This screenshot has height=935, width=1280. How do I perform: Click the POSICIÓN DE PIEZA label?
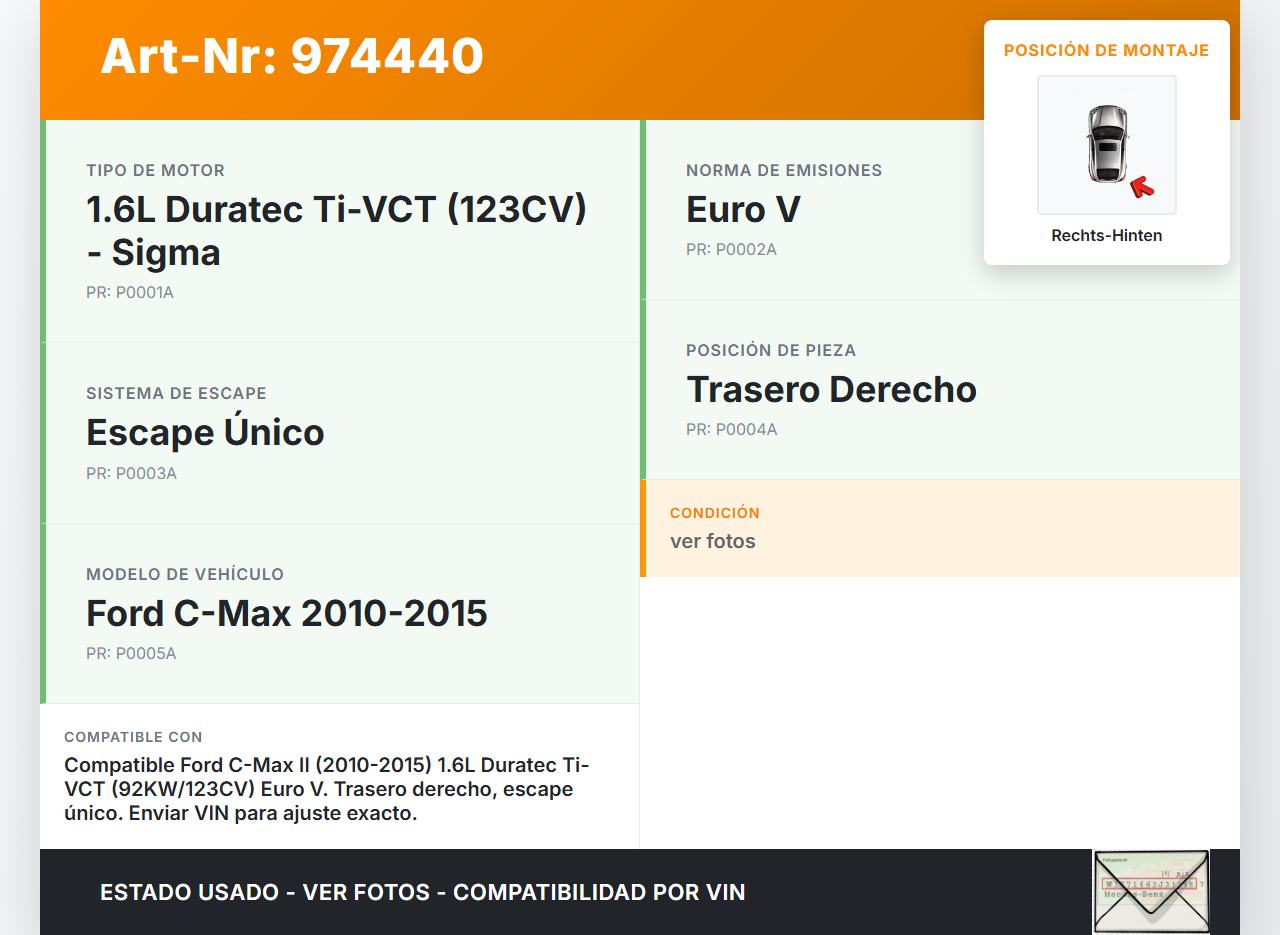pos(771,351)
